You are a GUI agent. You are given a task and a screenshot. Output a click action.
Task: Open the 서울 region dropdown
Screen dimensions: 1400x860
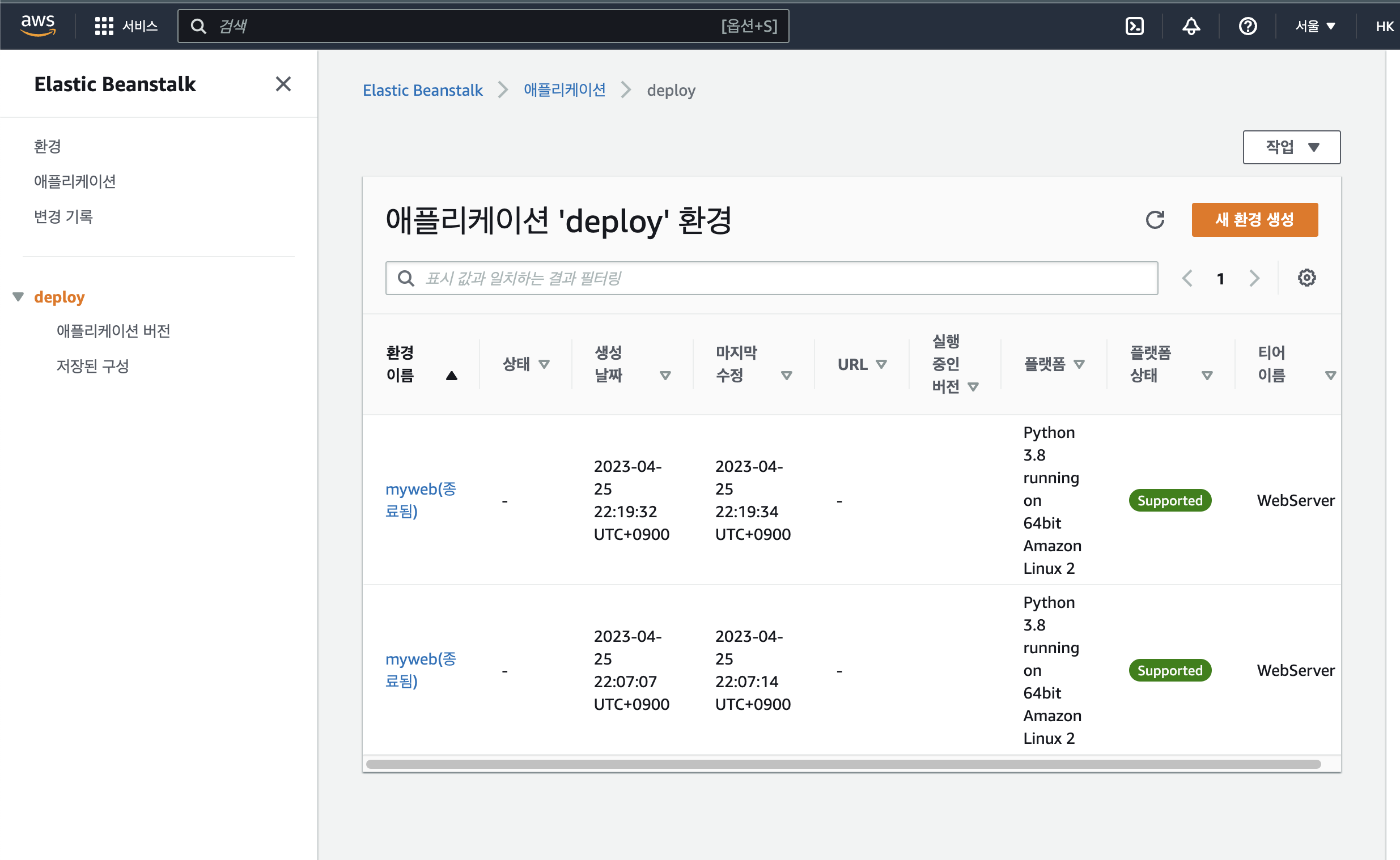[1314, 26]
